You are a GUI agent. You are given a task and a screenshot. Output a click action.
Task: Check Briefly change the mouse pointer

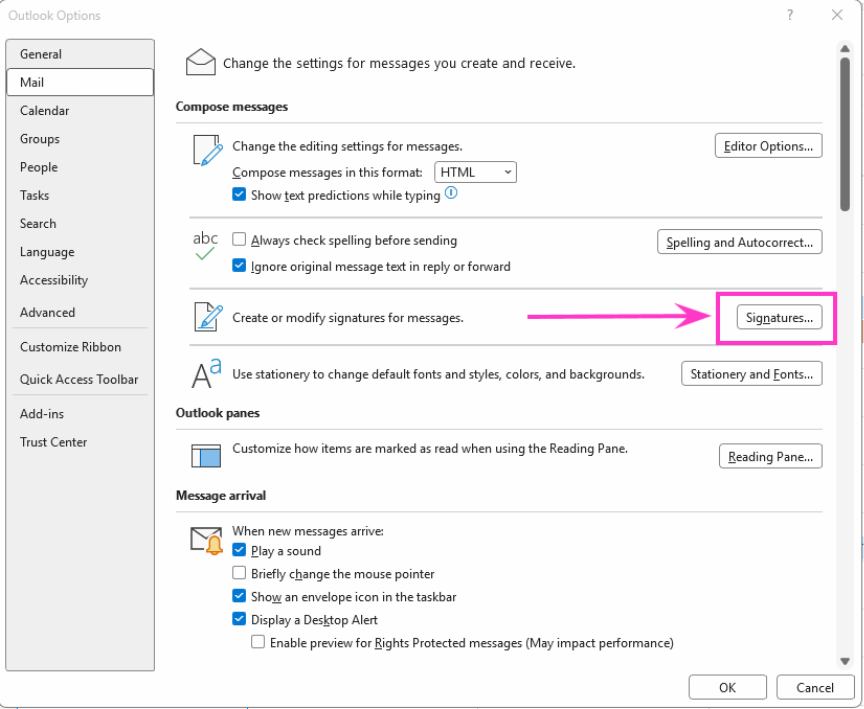pos(239,573)
